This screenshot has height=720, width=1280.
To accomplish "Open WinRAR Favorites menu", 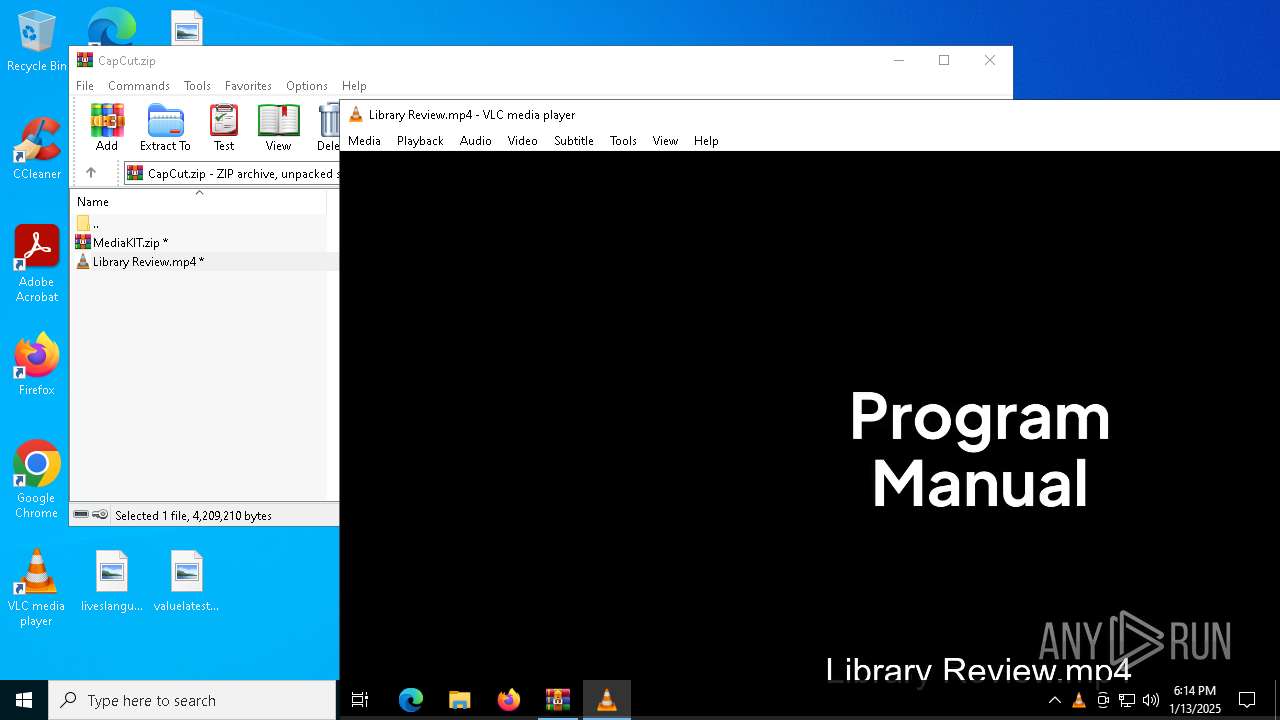I will (x=248, y=86).
